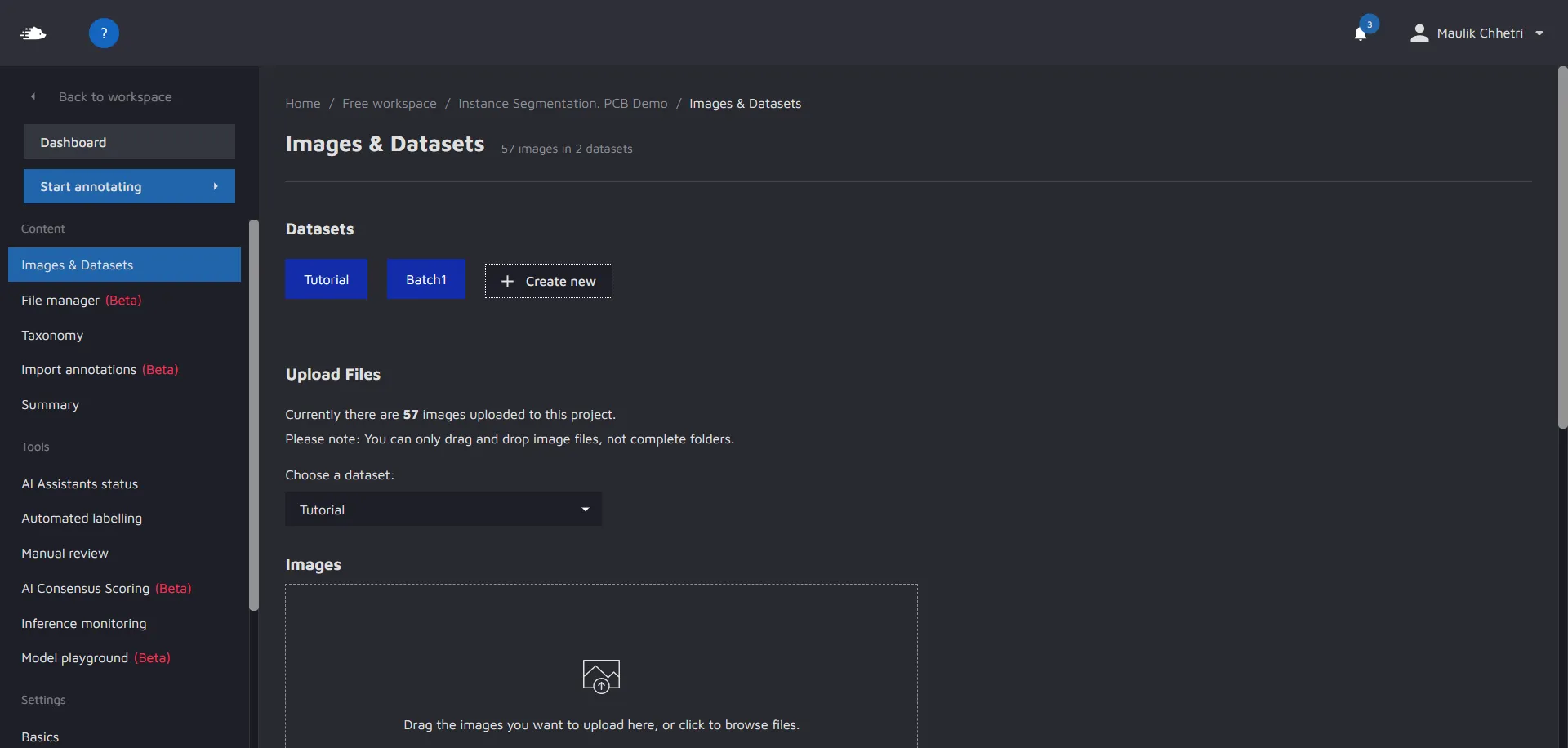
Task: Click the drag and drop upload area text
Action: 601,725
